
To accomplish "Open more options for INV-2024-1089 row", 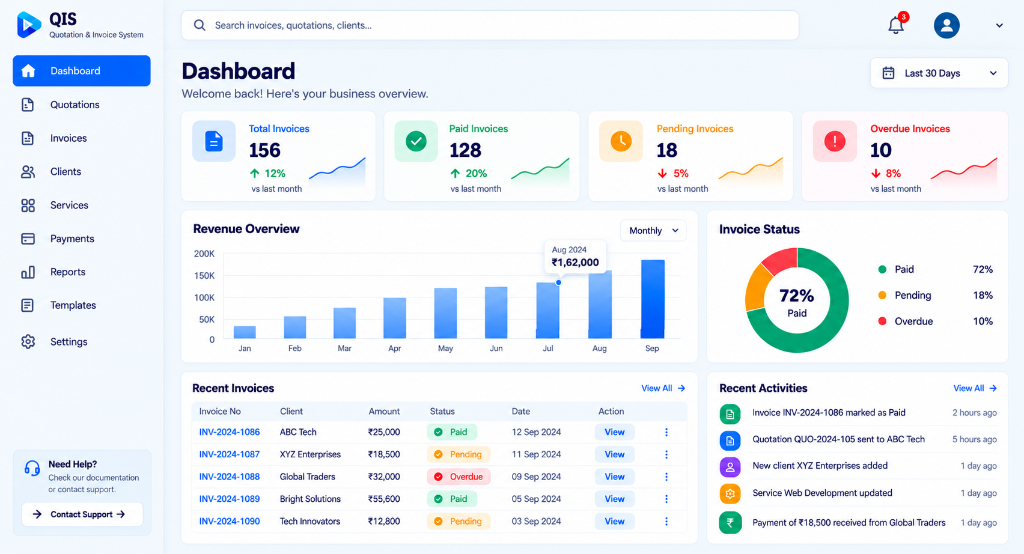I will coord(666,498).
